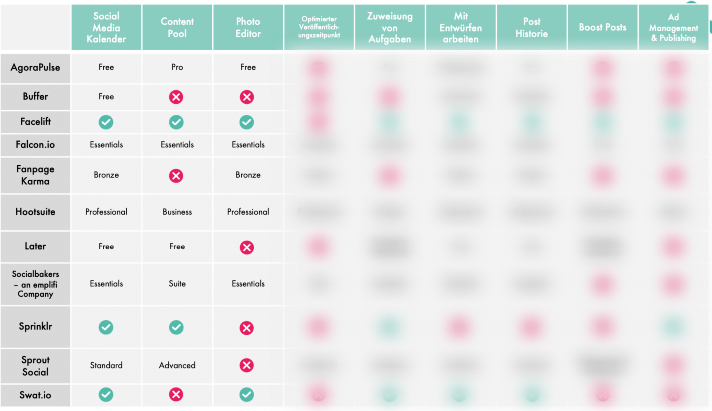Click the red X for Fanpage Karma Content Pool
This screenshot has width=712, height=411.
point(176,175)
